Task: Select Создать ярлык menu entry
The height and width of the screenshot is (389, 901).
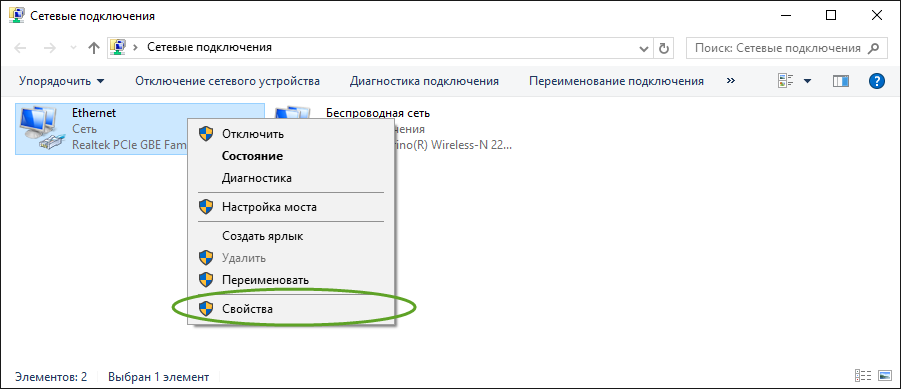Action: point(291,236)
